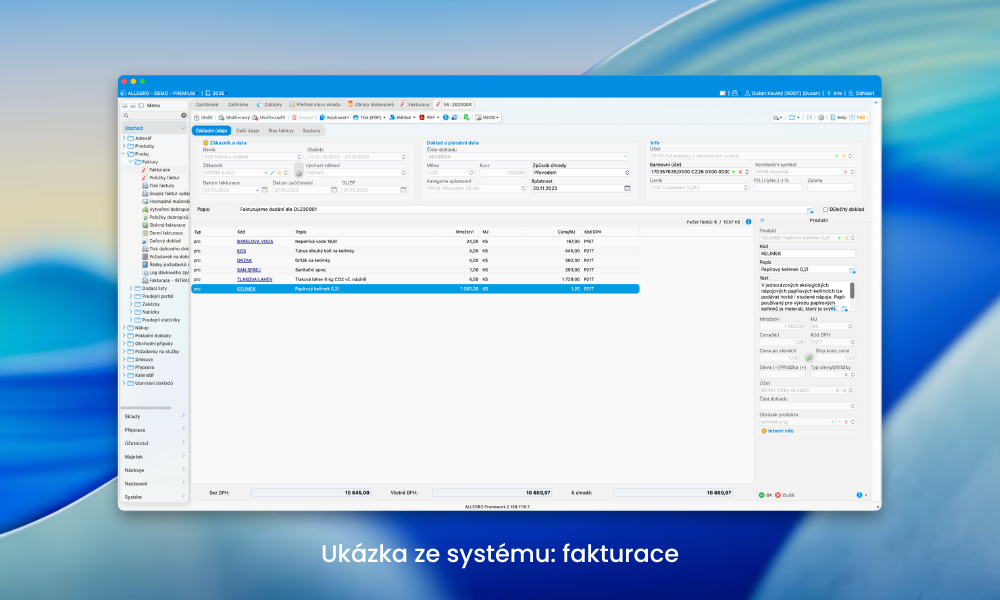Click the info icon beside Počet řádků

pyautogui.click(x=749, y=222)
